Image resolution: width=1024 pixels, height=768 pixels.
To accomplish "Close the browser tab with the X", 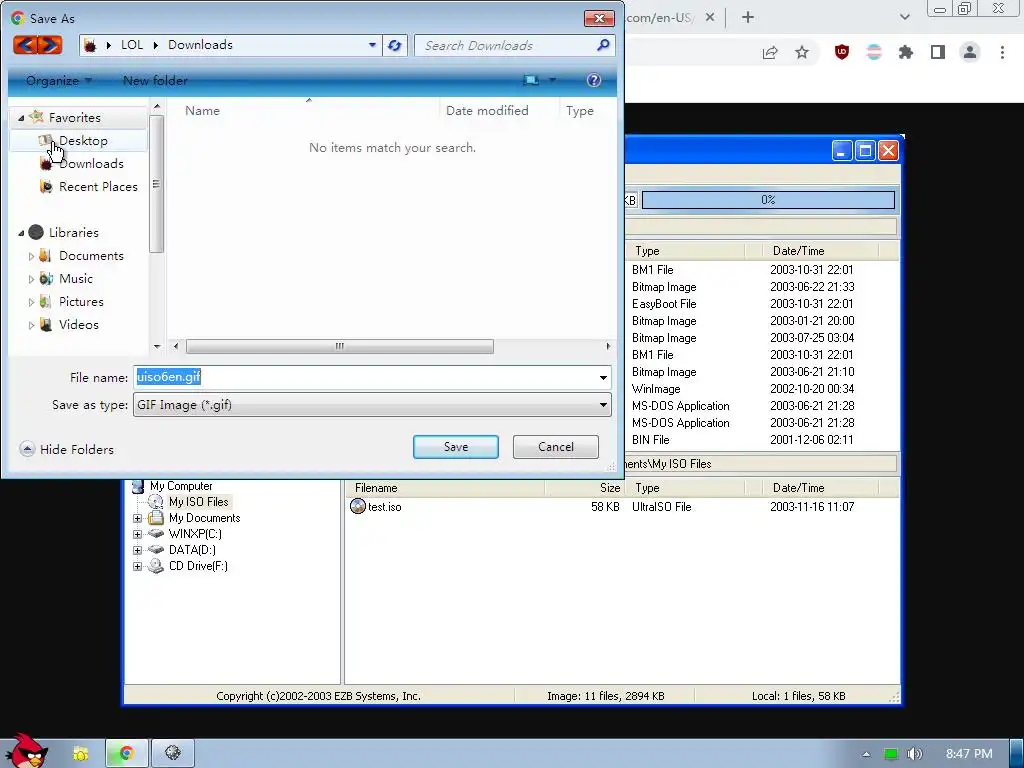I will tap(710, 18).
